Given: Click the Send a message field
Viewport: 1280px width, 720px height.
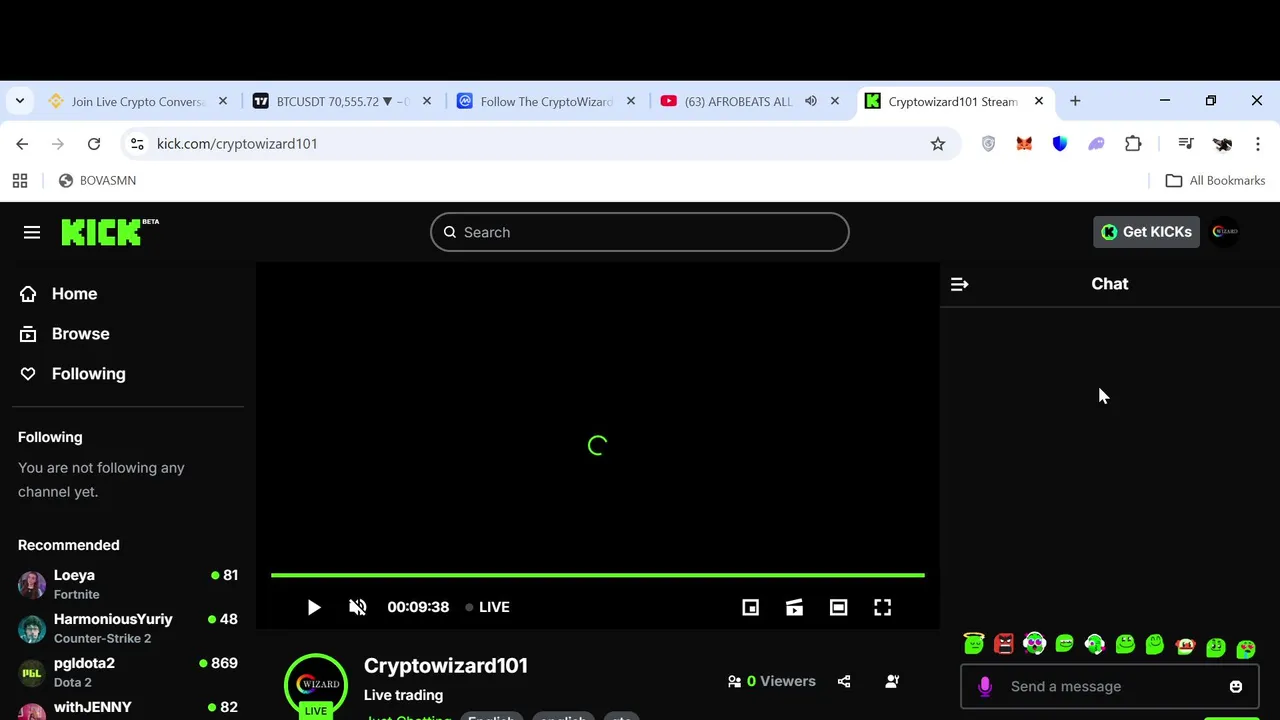Looking at the screenshot, I should (1110, 686).
